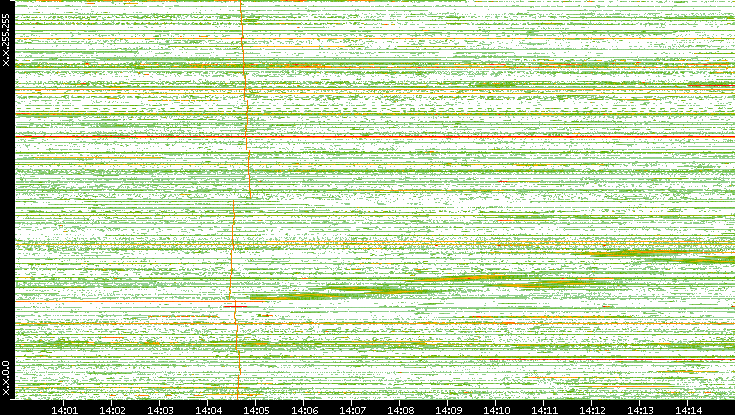Select the x.x.0.0 address axis label
This screenshot has height=415, width=735.
[6, 378]
